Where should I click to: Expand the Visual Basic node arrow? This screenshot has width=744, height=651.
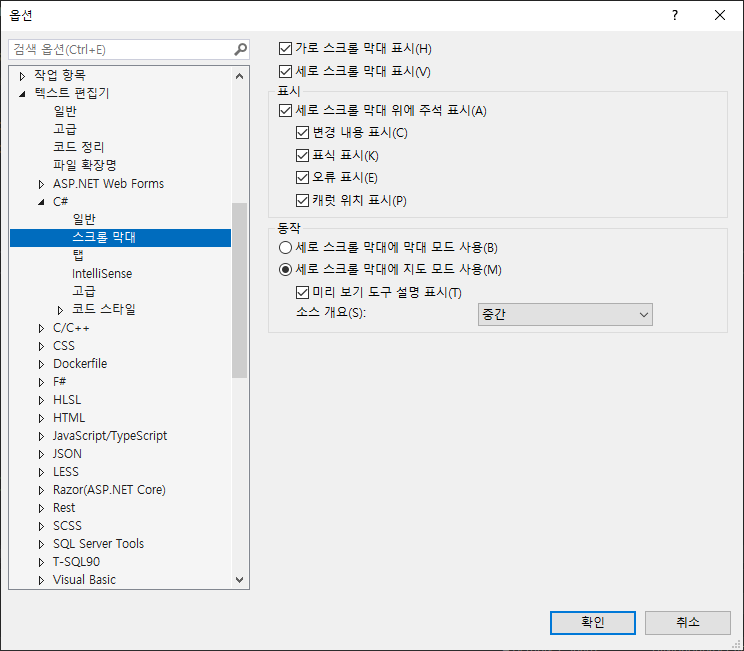(x=41, y=580)
